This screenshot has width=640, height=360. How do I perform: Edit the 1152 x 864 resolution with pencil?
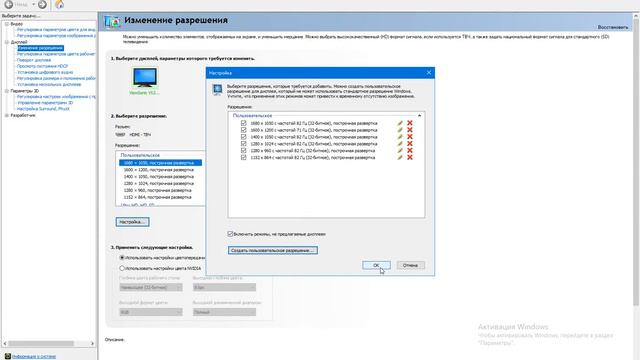(x=400, y=157)
